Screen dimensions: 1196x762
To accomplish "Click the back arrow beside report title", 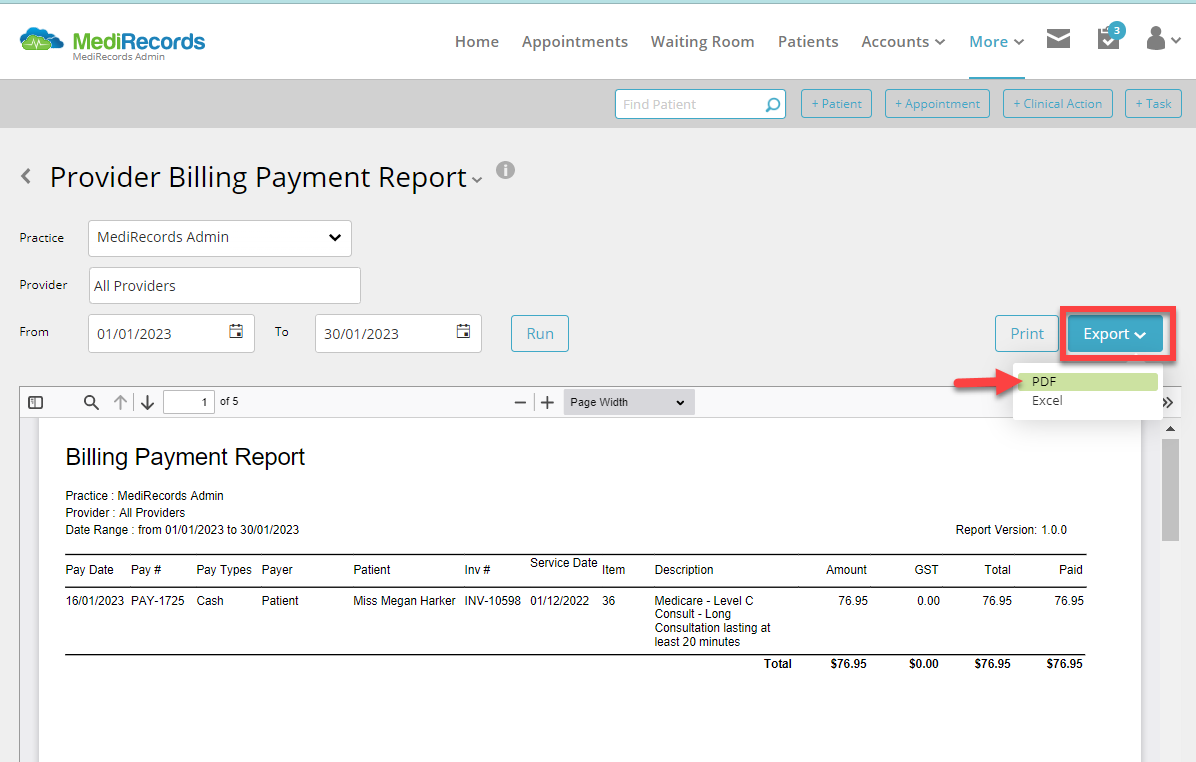I will click(27, 176).
